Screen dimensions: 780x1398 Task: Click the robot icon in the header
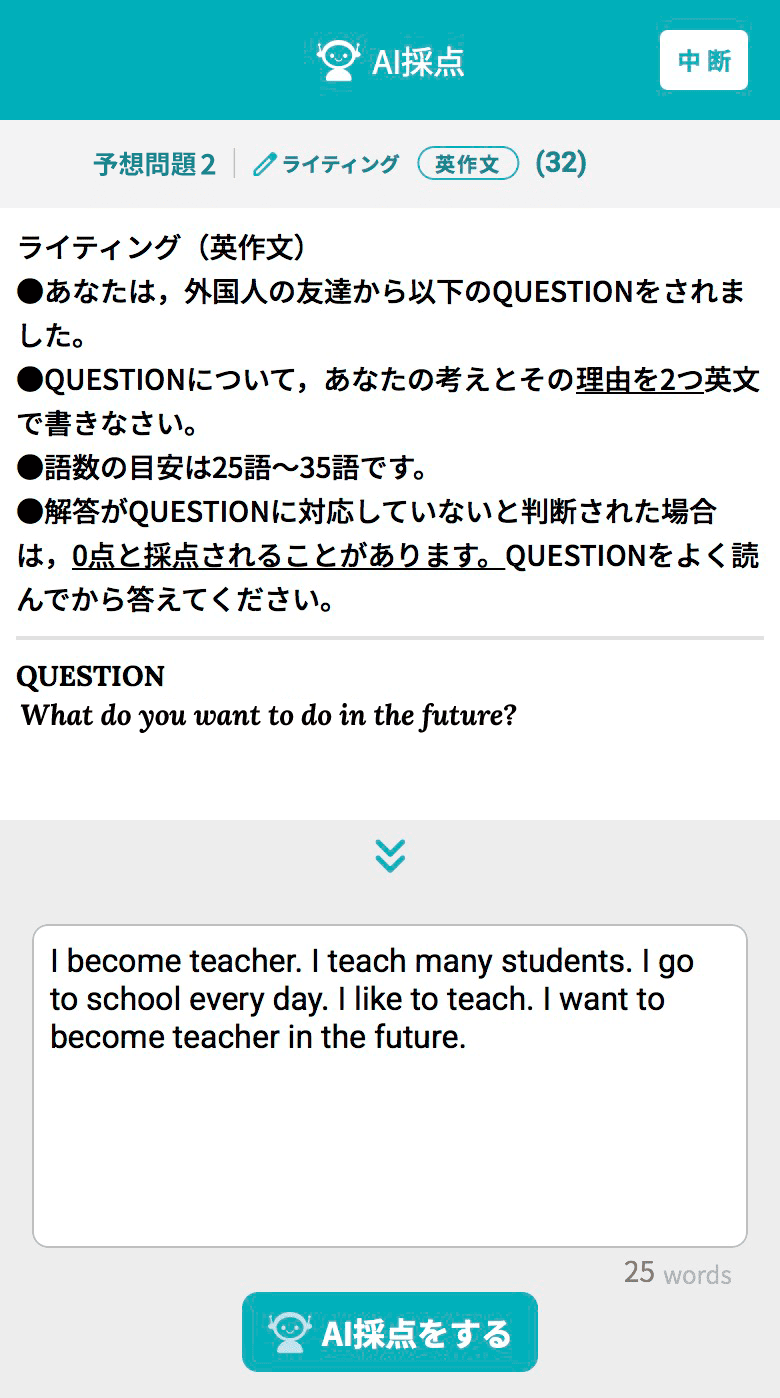(x=338, y=61)
